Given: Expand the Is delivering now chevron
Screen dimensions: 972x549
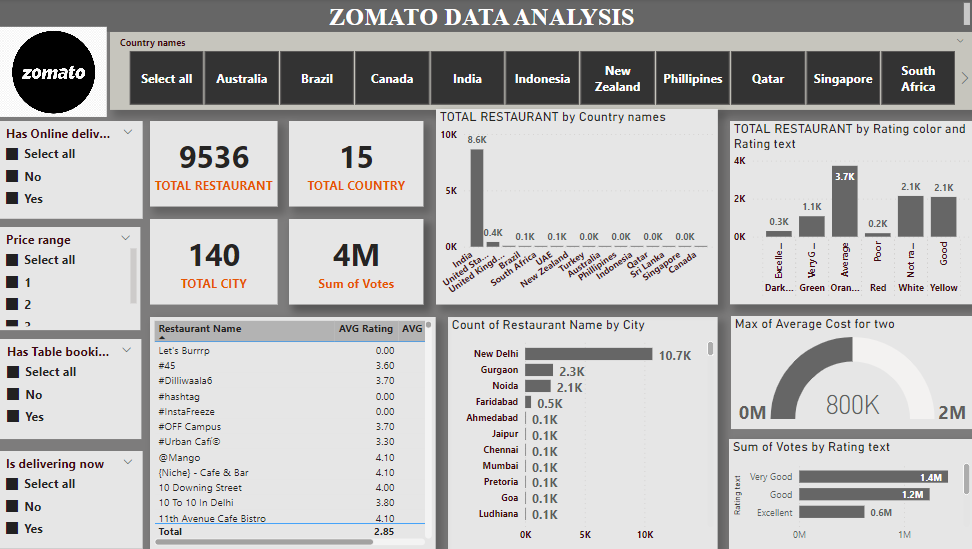Looking at the screenshot, I should 128,463.
